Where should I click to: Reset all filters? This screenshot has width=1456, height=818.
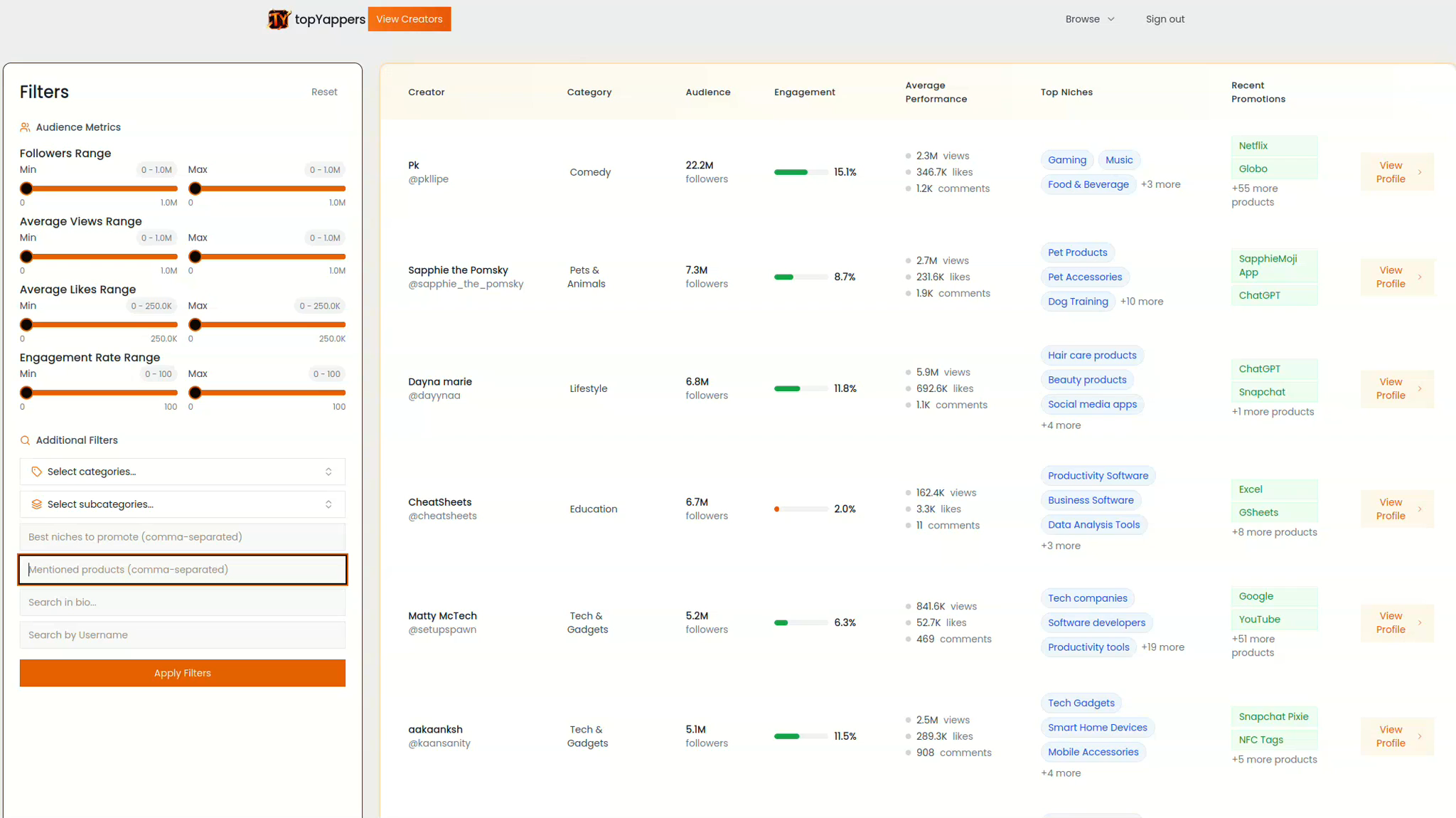(324, 92)
